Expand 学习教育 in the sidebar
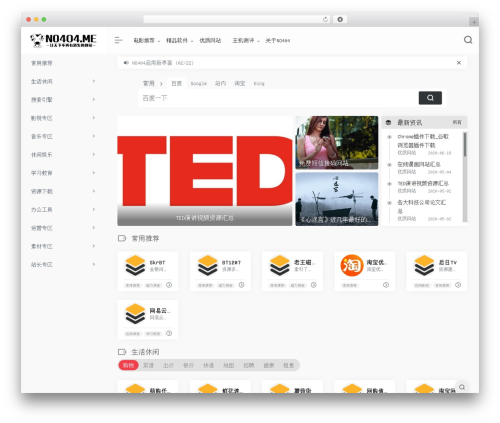500x423 pixels. [63, 173]
